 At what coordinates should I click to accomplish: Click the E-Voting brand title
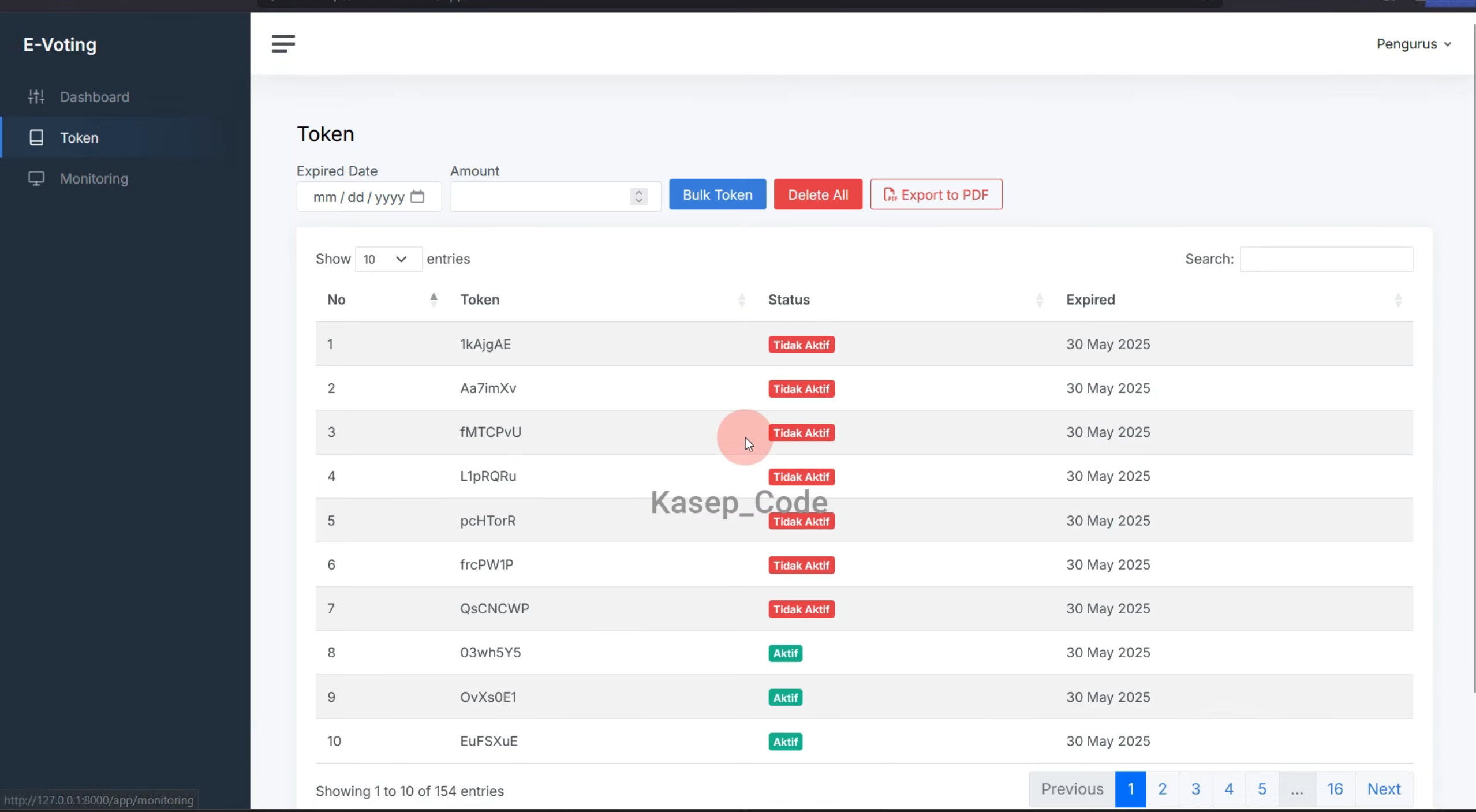pos(59,44)
